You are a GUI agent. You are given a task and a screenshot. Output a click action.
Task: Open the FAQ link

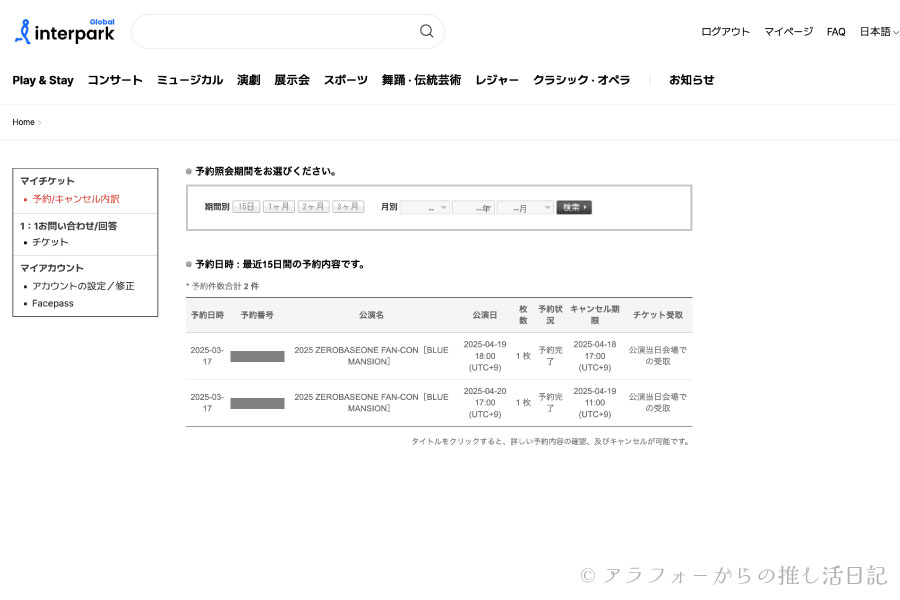[x=836, y=32]
